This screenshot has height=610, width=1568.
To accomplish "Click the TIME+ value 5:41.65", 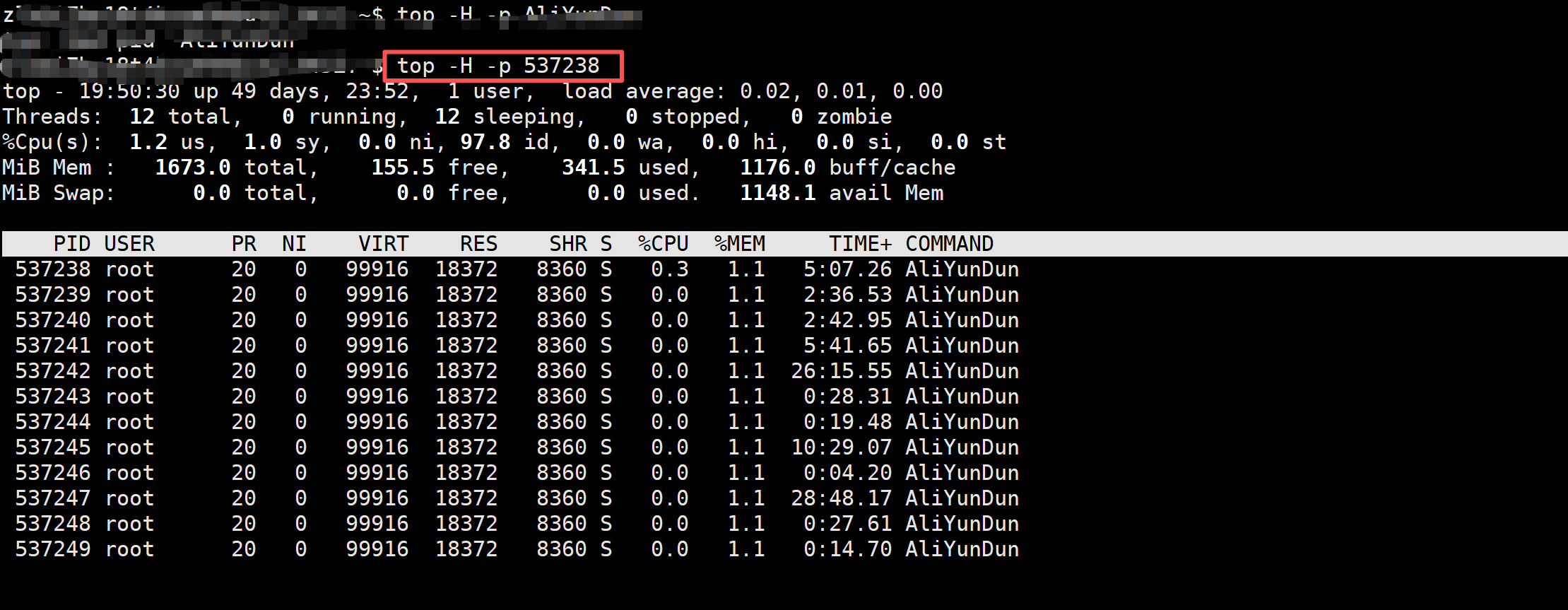I will 847,346.
